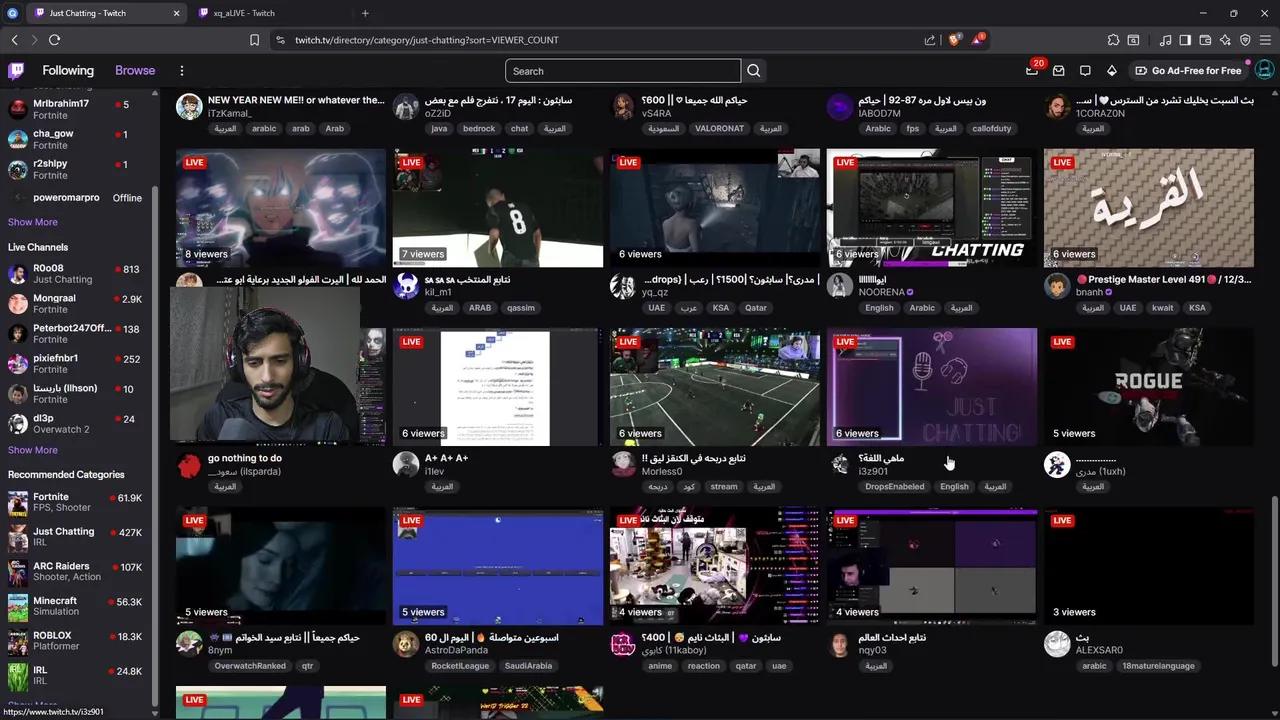Click the tab search archive icon in toolbar
This screenshot has height=720, width=1280.
pos(1133,40)
